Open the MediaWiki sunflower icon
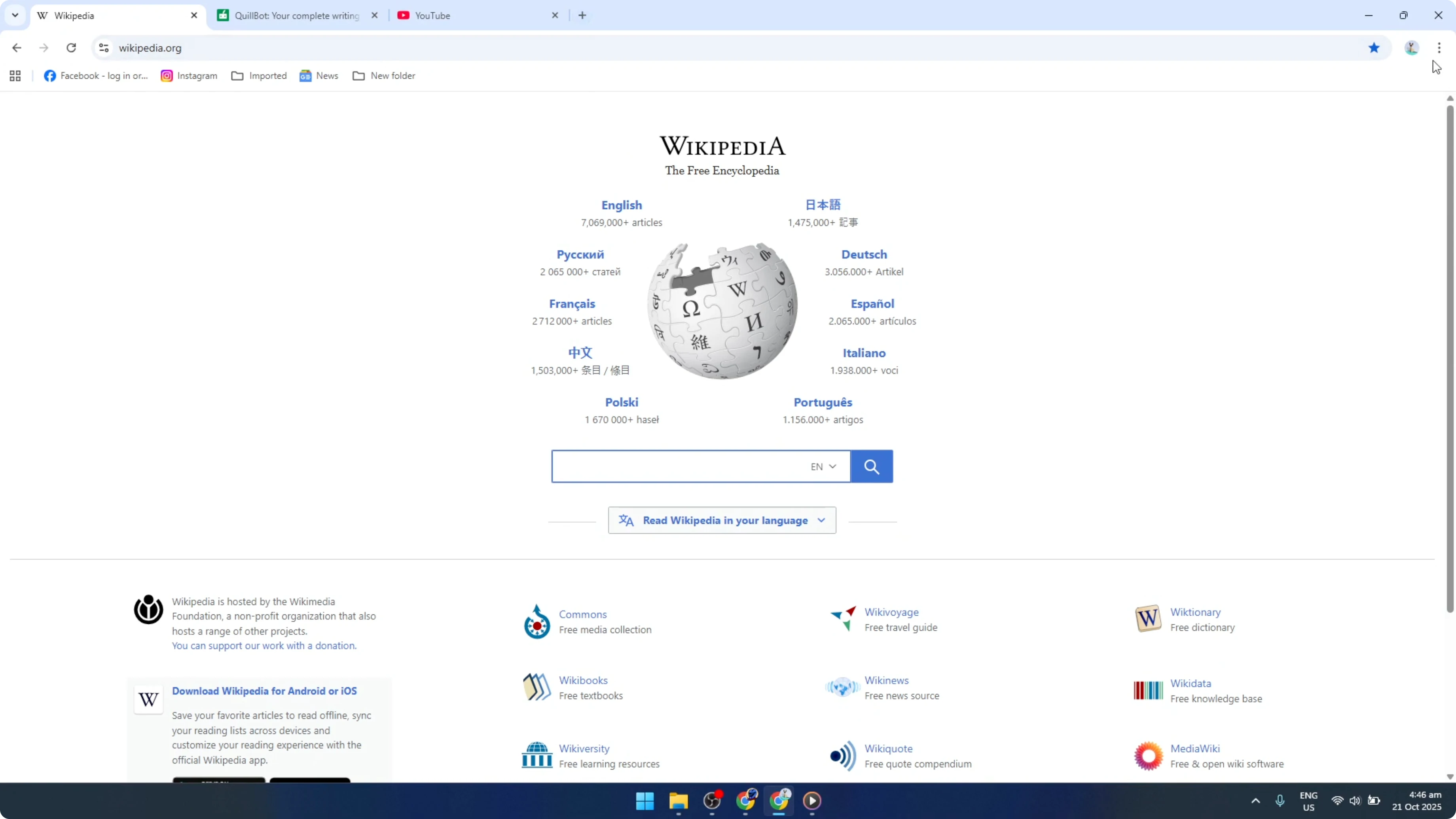This screenshot has width=1456, height=819. tap(1148, 756)
